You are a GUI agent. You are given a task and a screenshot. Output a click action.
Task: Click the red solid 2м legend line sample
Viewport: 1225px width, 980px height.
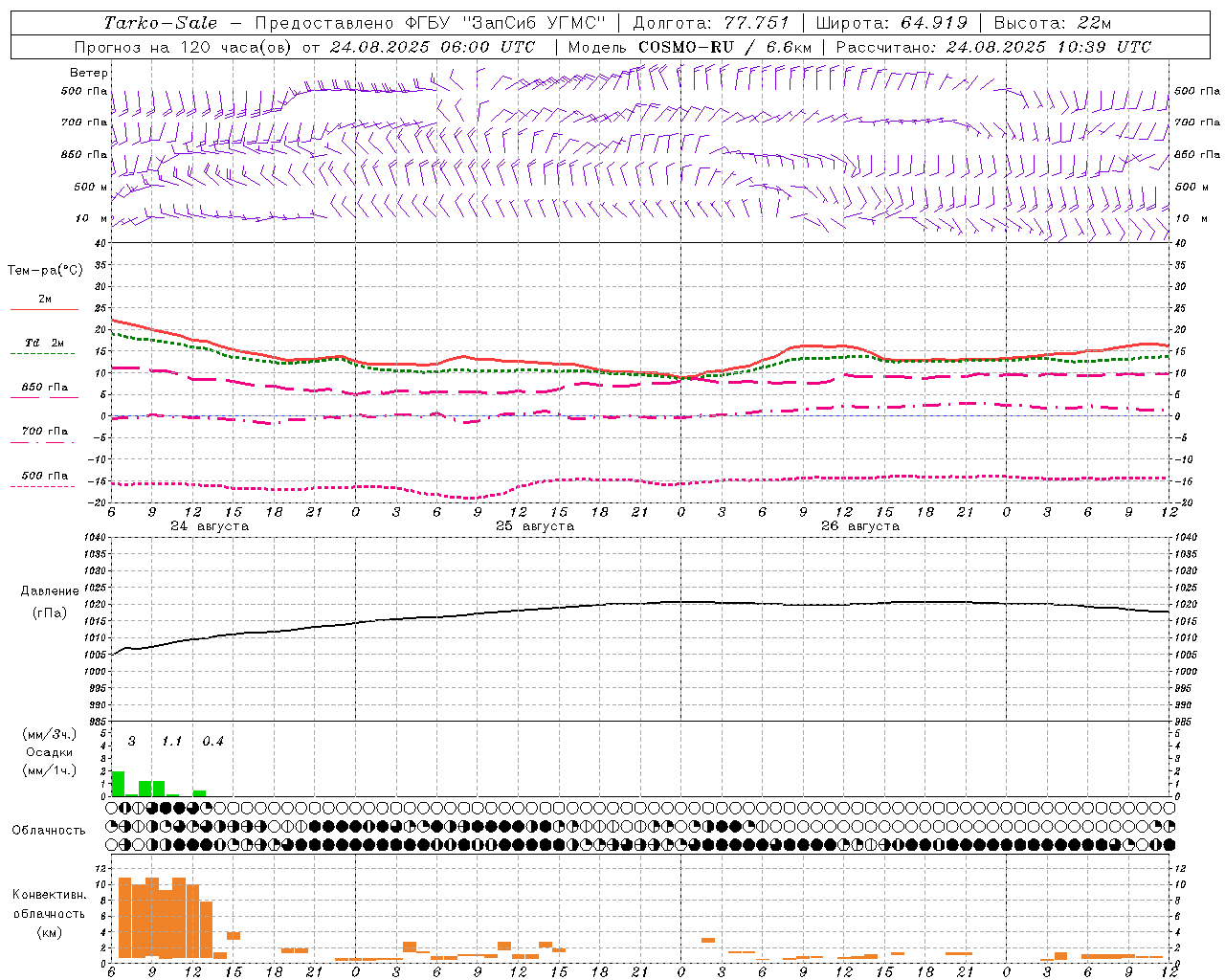(x=44, y=310)
